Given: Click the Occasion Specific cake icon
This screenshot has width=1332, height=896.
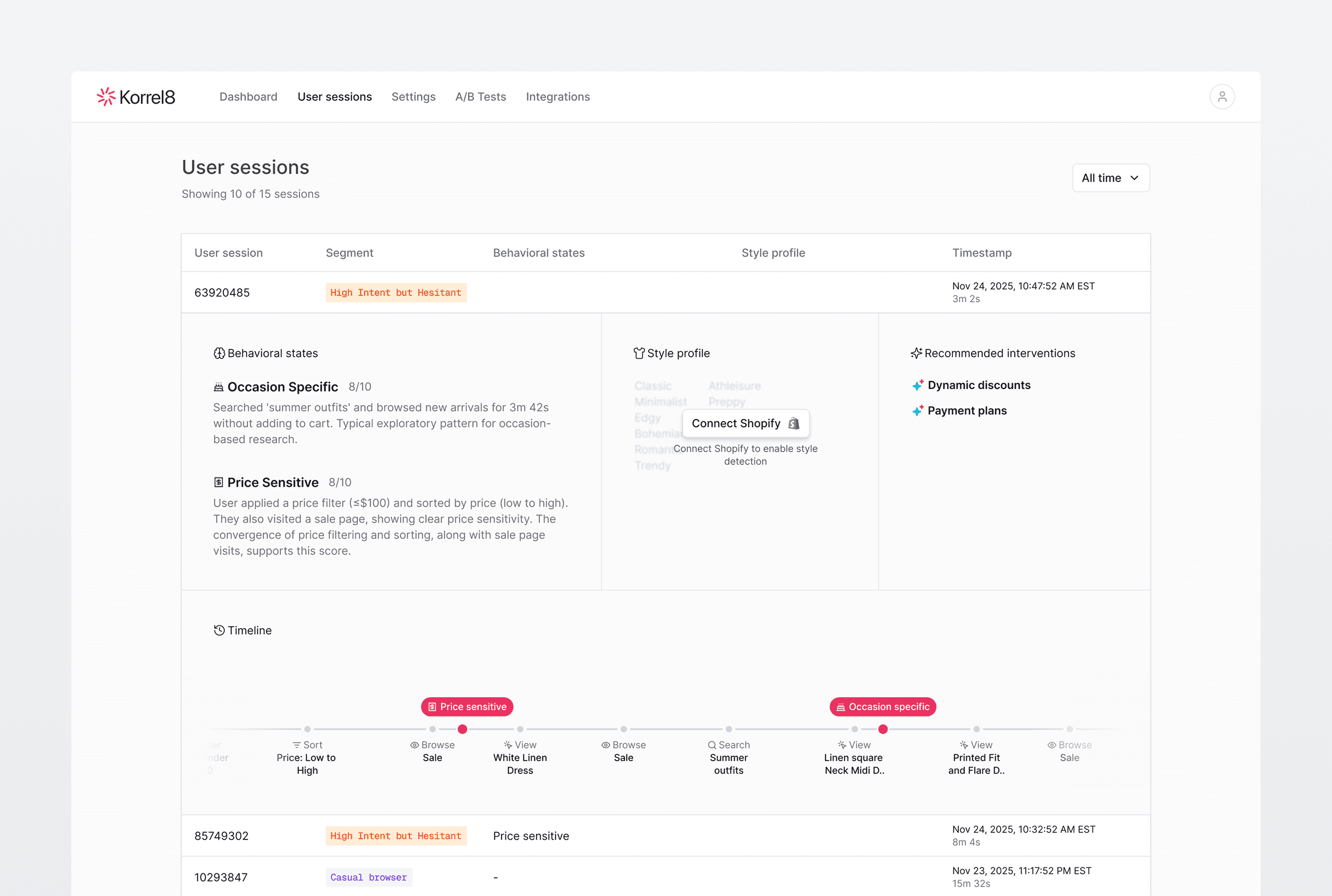Looking at the screenshot, I should 219,387.
